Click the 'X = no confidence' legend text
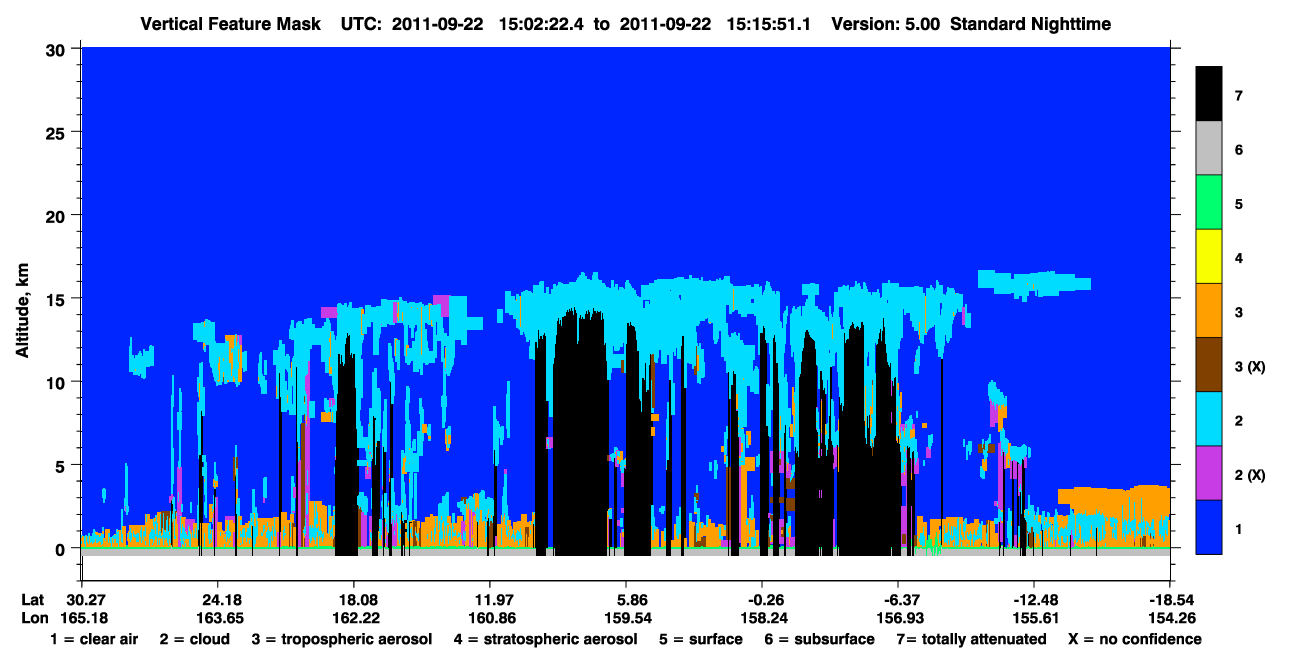 1134,639
